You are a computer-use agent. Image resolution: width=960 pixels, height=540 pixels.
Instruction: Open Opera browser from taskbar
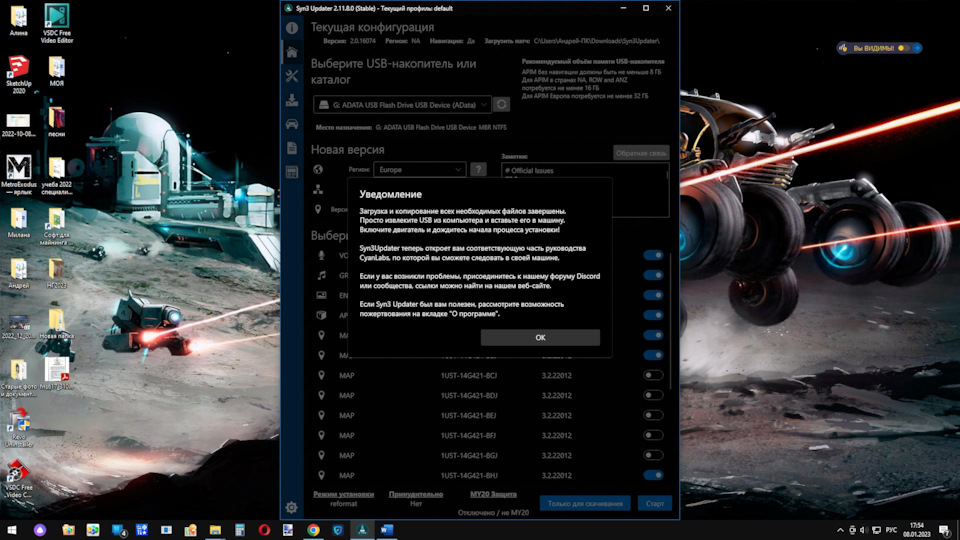[x=264, y=530]
